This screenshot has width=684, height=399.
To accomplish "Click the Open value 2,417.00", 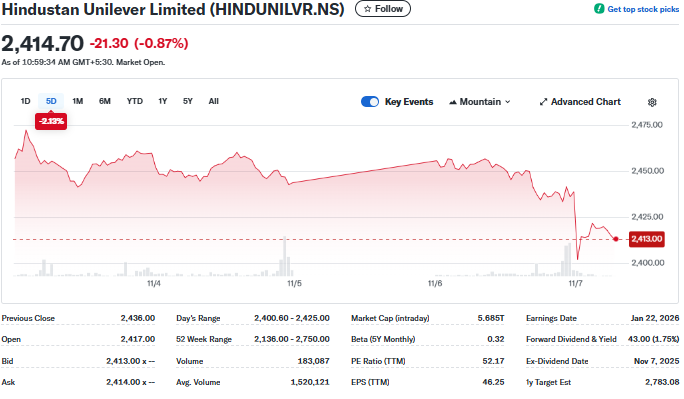I will pyautogui.click(x=137, y=339).
